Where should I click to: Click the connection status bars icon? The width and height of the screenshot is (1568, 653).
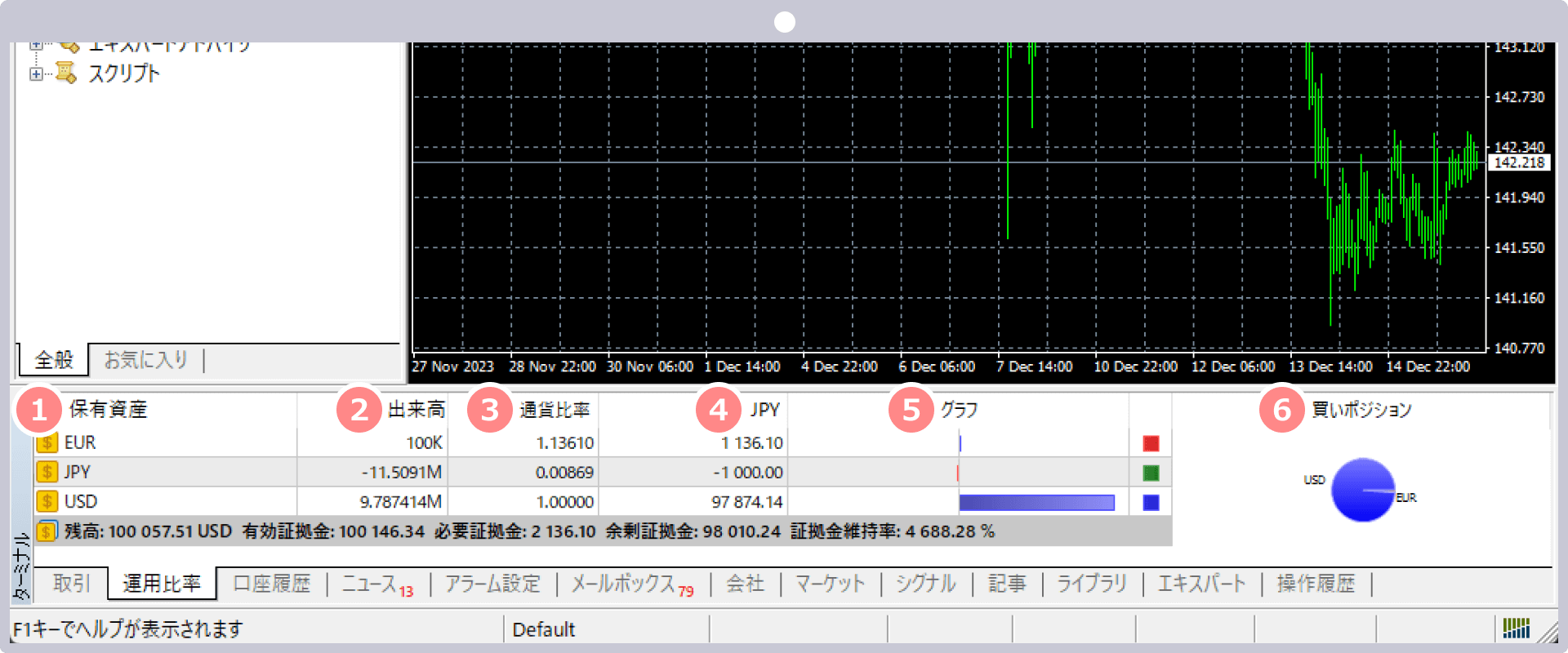click(x=1517, y=628)
